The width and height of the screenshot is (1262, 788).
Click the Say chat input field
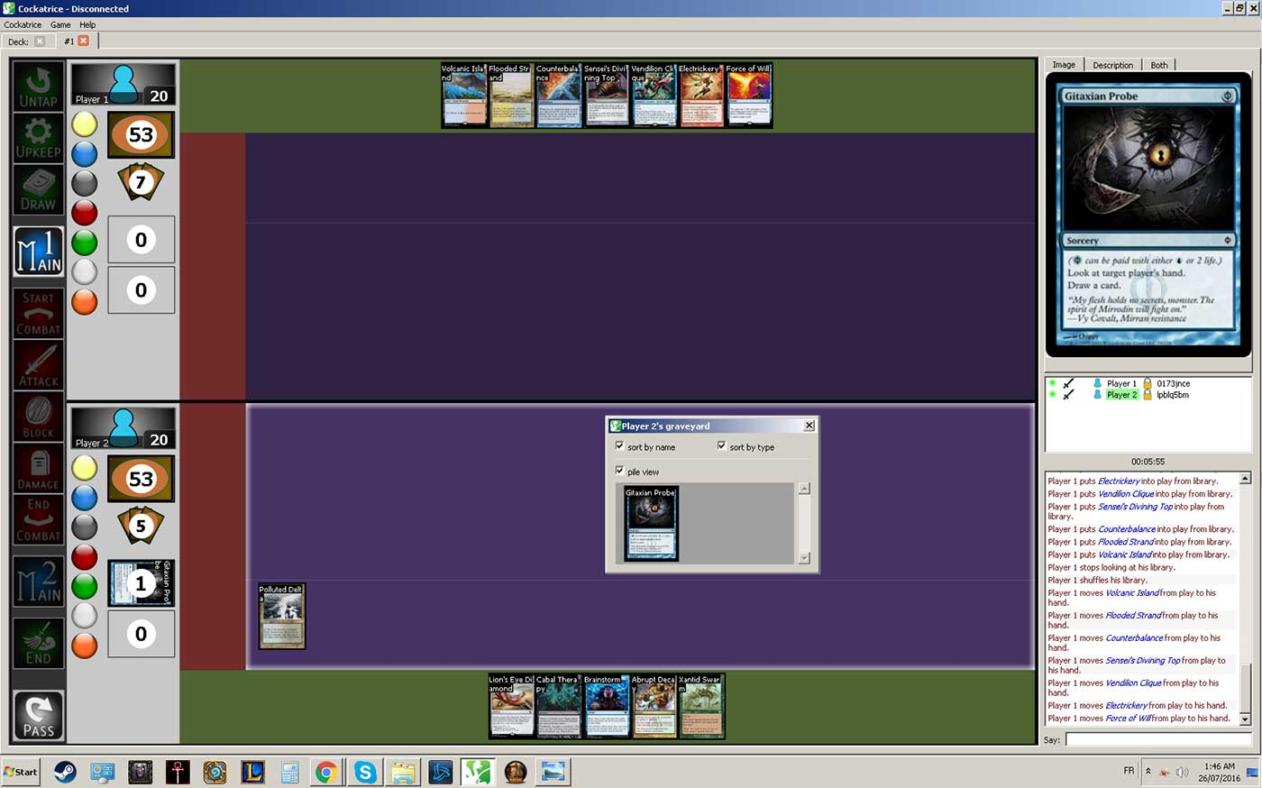click(1157, 740)
